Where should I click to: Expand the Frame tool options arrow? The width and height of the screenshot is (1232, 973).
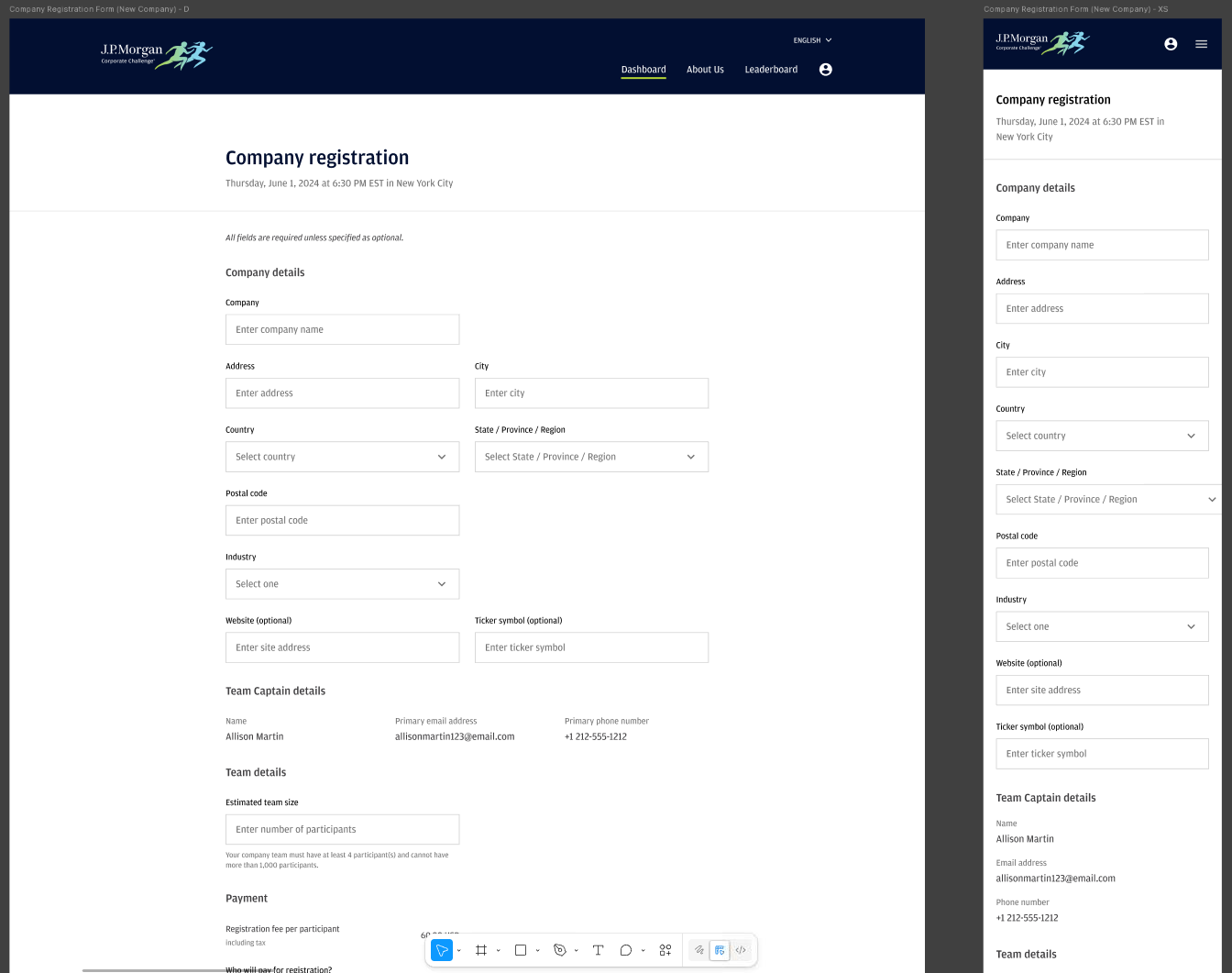[x=499, y=950]
